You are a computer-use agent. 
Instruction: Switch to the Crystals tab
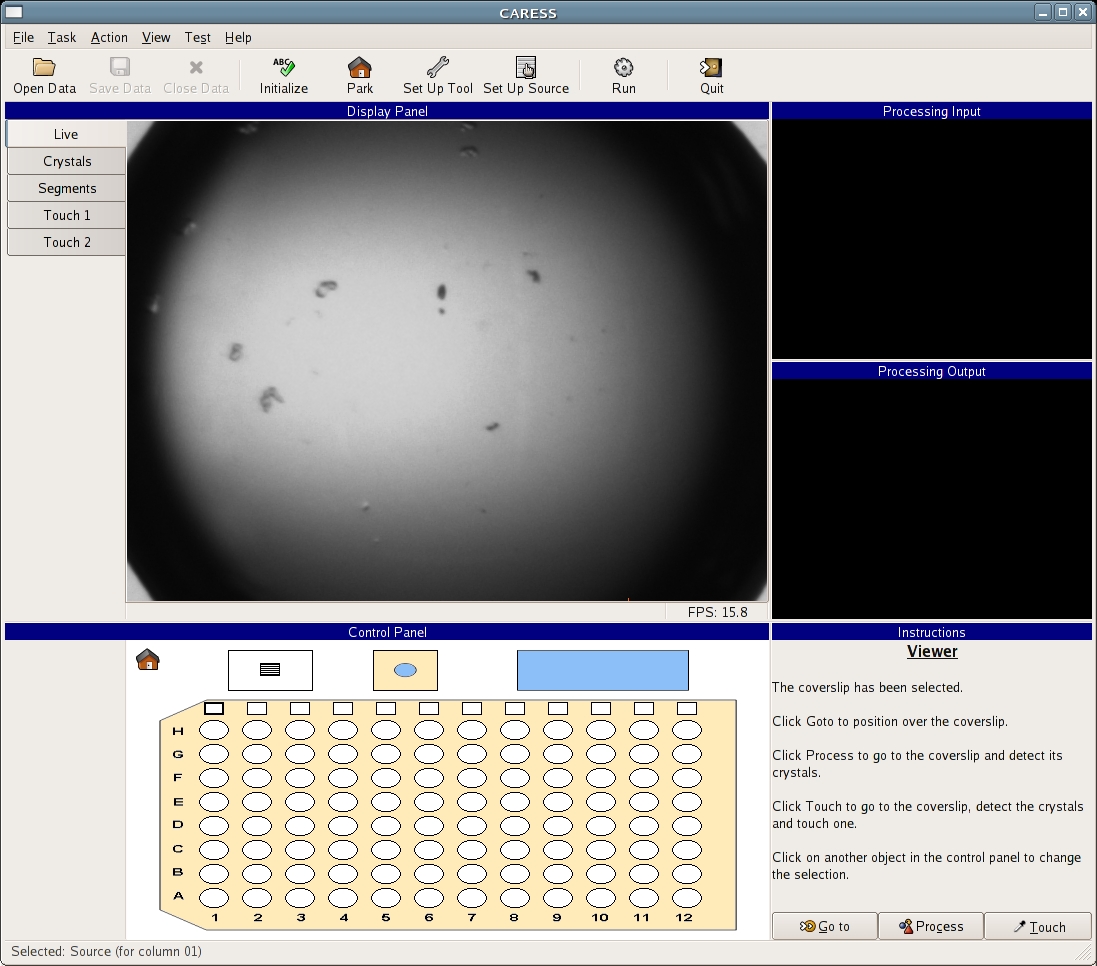67,161
